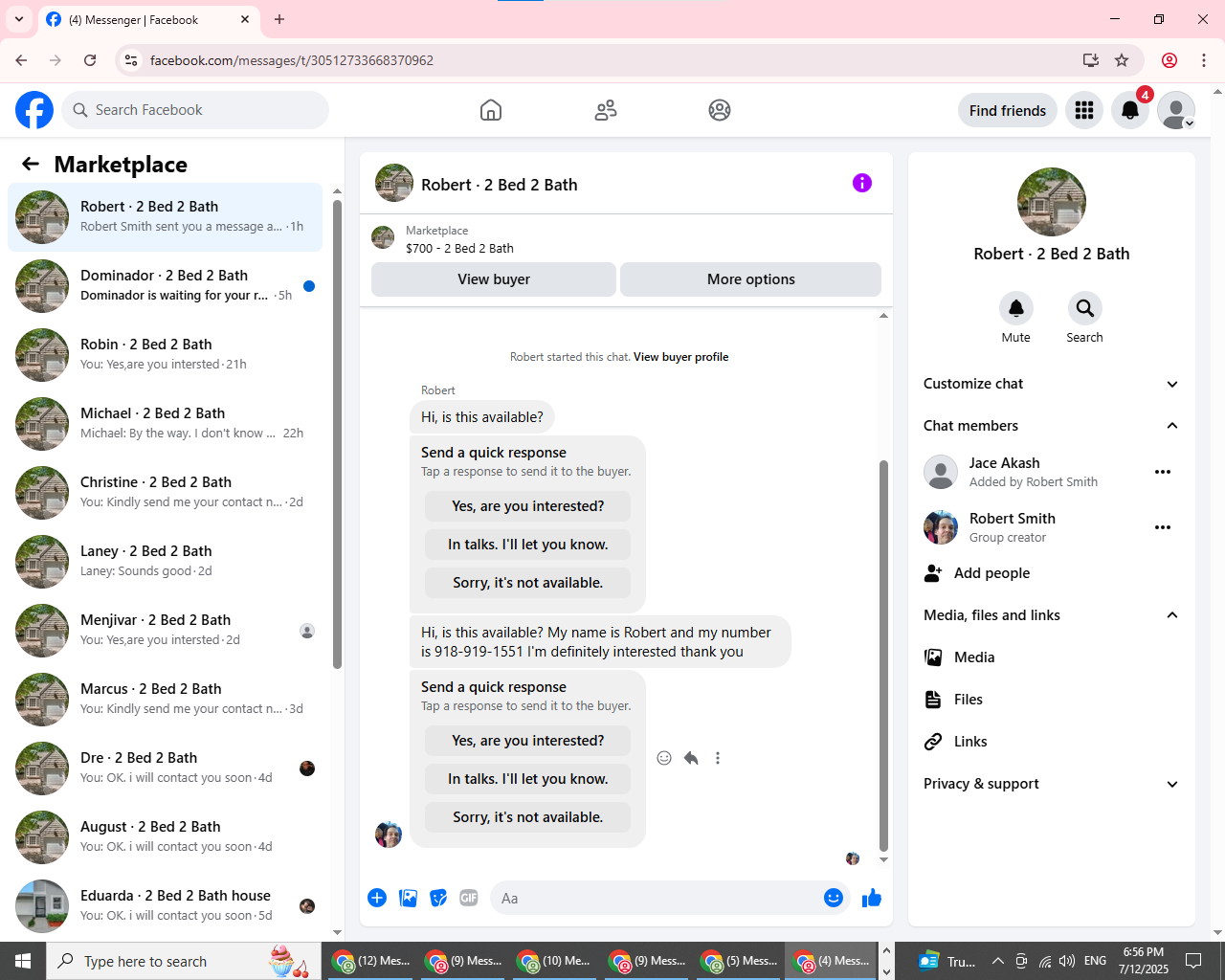The width and height of the screenshot is (1225, 980).
Task: Open the Files item in sidebar
Action: click(x=1052, y=700)
